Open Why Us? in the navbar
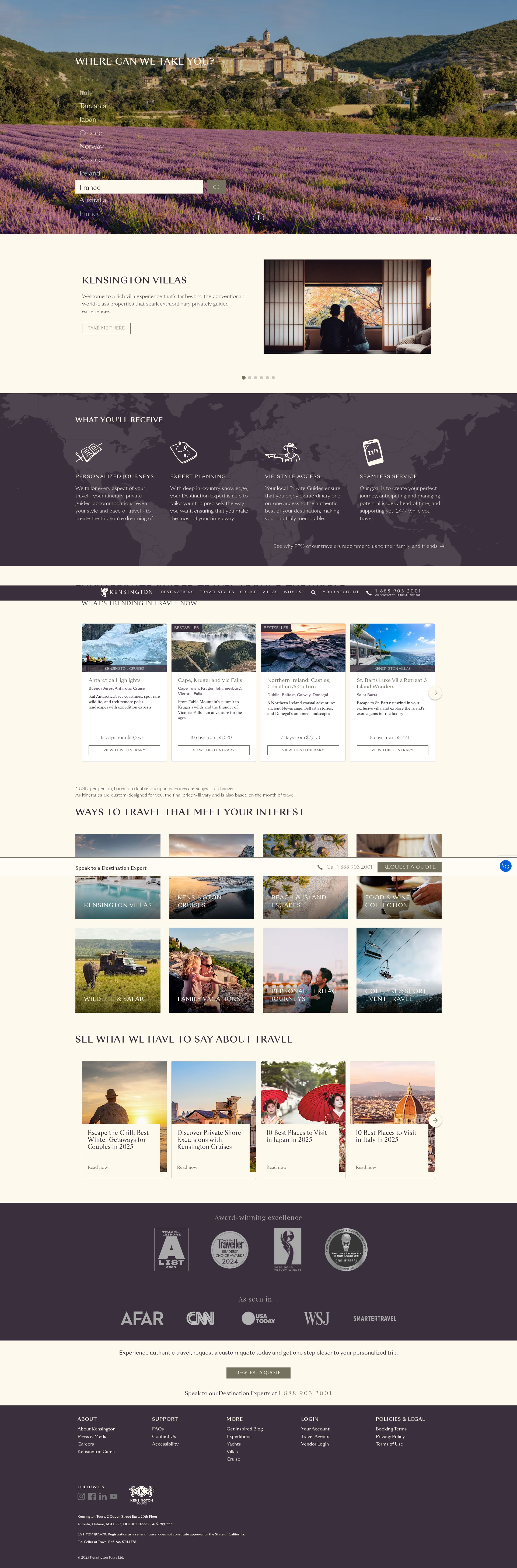This screenshot has width=517, height=1568. pyautogui.click(x=294, y=592)
